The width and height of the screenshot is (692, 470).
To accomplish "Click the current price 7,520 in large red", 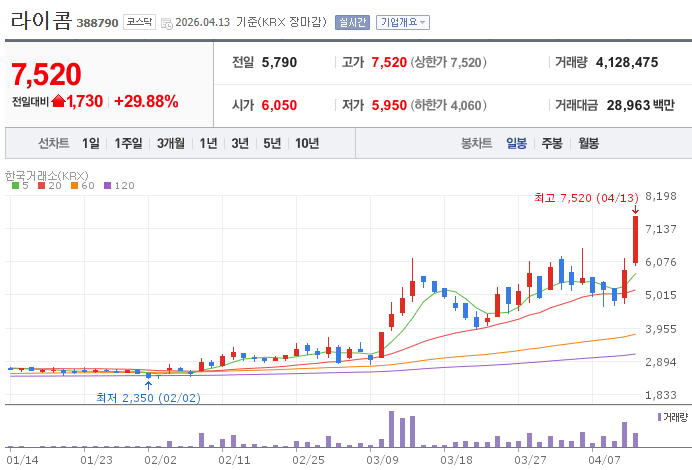I will (x=46, y=74).
